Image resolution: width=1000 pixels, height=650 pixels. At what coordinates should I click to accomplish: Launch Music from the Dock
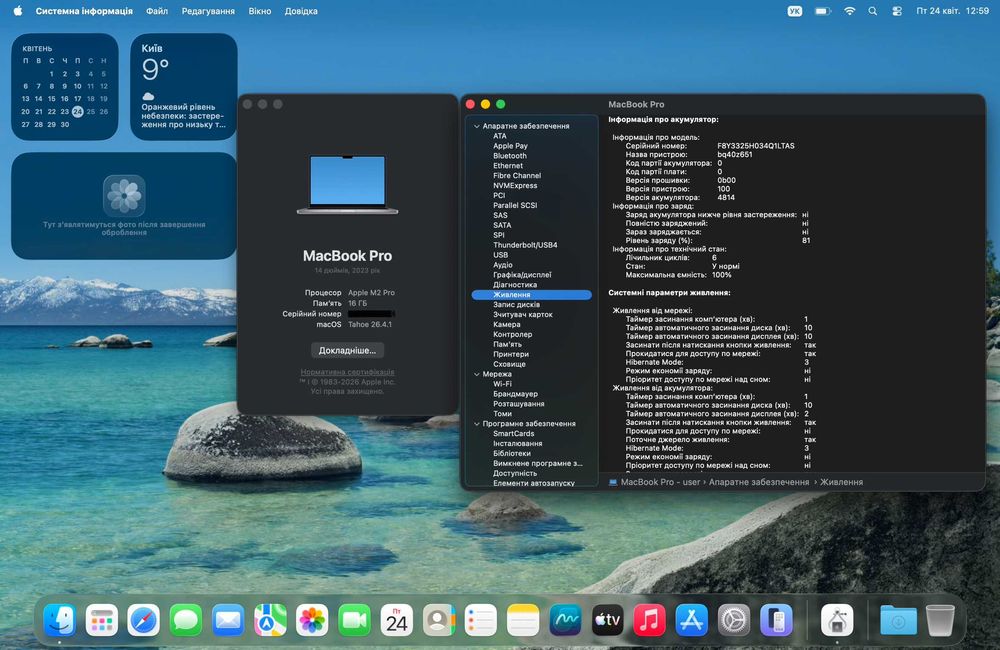(649, 620)
